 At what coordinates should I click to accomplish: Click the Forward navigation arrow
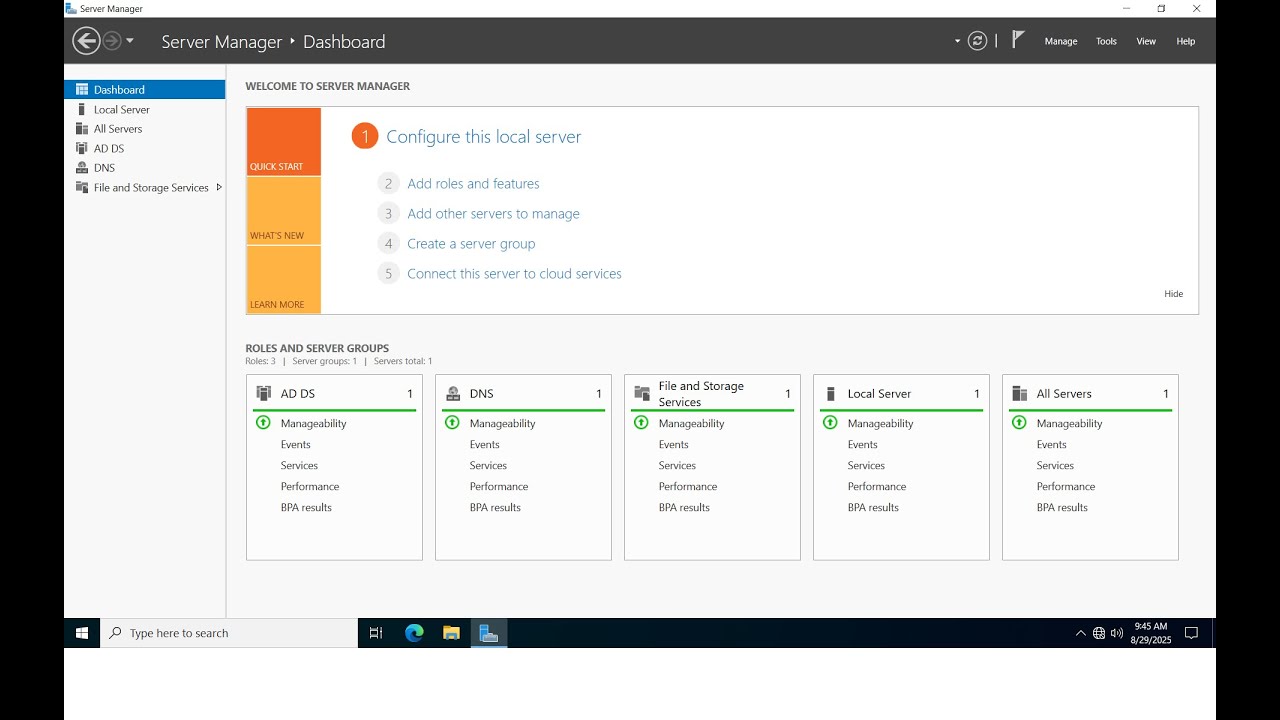coord(112,41)
